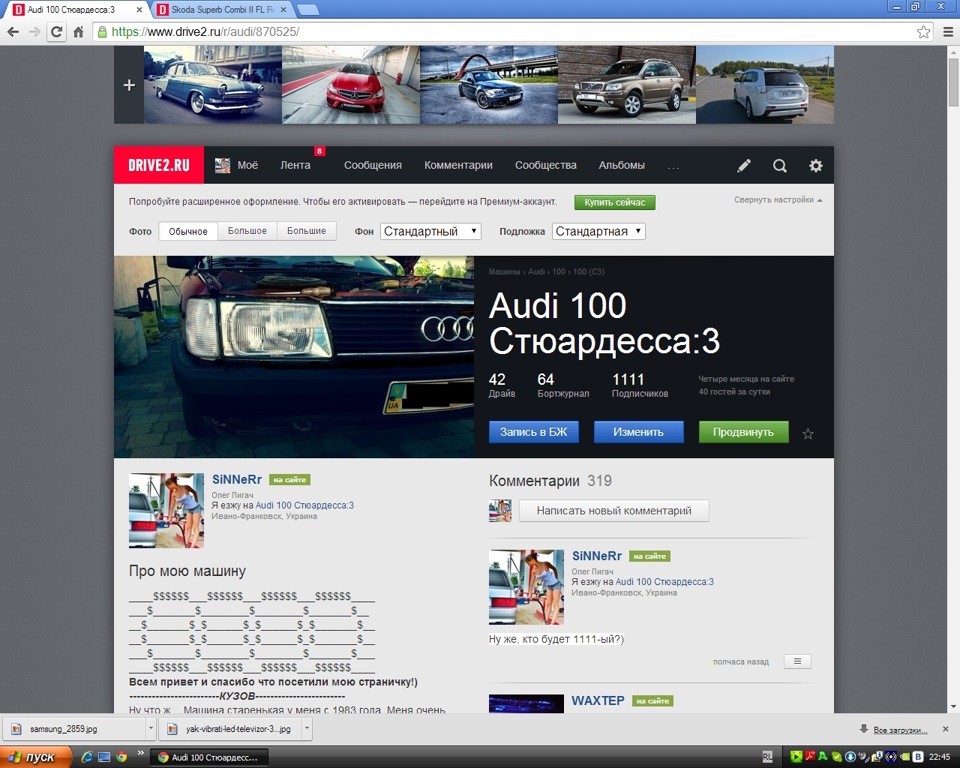Open Сообщения section
The width and height of the screenshot is (960, 768).
pos(372,165)
